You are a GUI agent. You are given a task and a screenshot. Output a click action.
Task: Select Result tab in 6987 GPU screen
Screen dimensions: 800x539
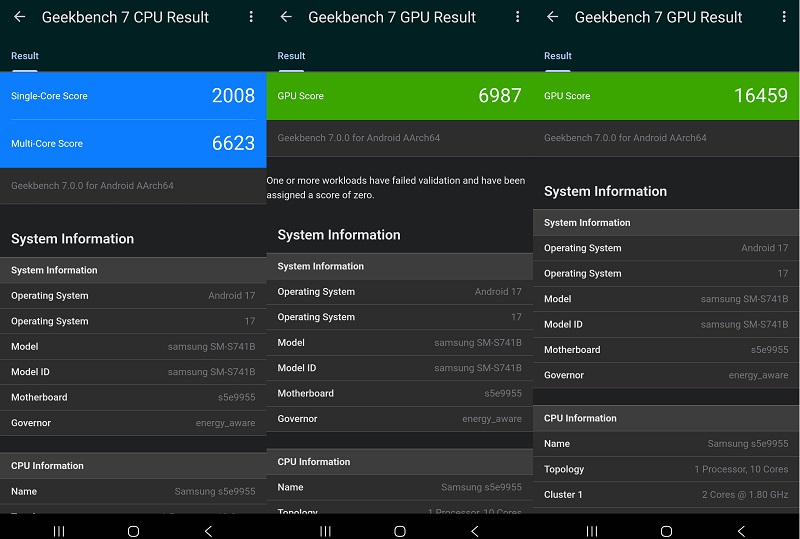pyautogui.click(x=291, y=56)
